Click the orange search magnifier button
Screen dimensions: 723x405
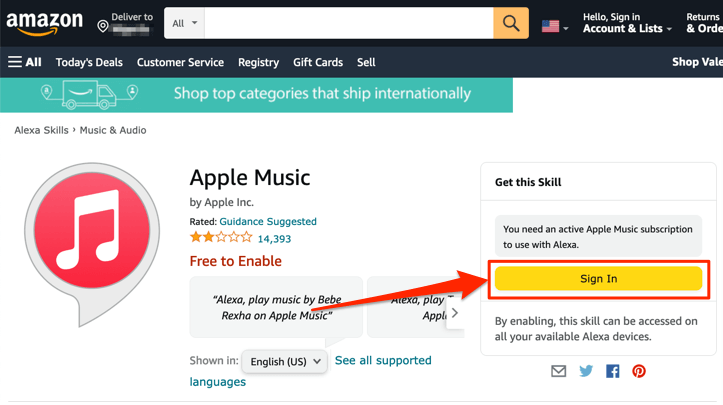[x=510, y=23]
